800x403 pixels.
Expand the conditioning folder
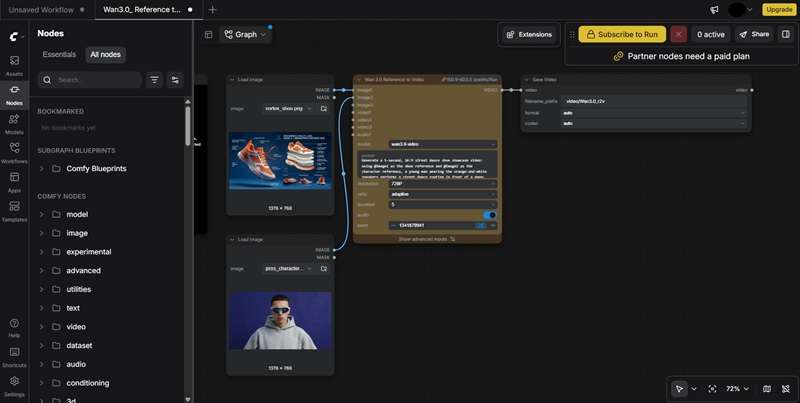(42, 383)
